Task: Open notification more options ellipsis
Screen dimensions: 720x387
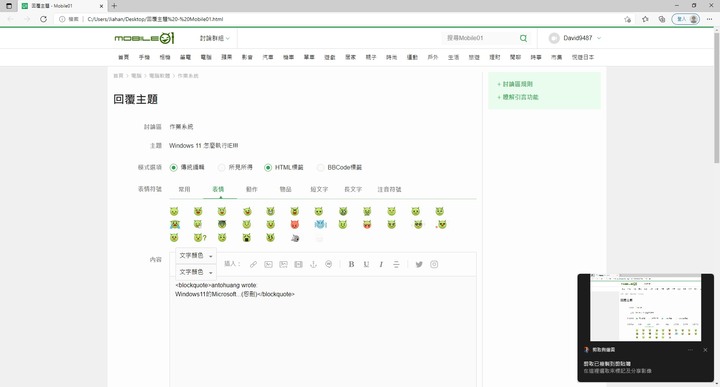Action: (x=690, y=350)
